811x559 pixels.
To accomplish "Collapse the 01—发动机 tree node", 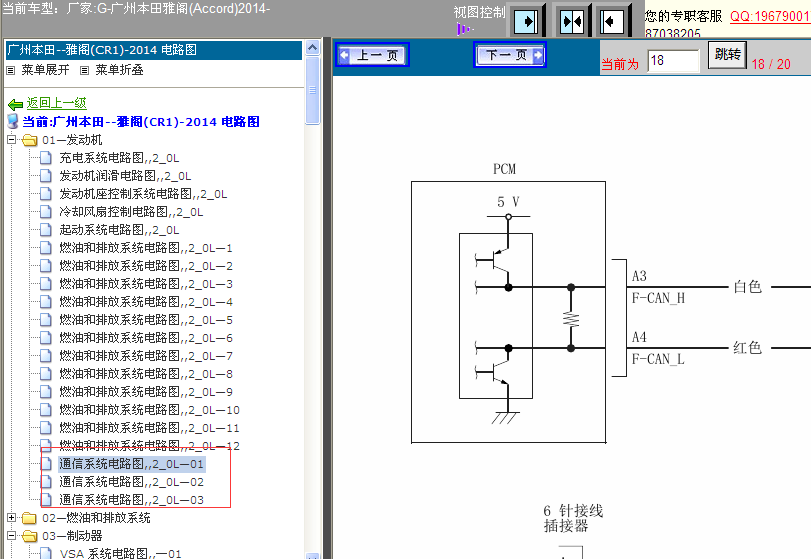I will point(12,140).
